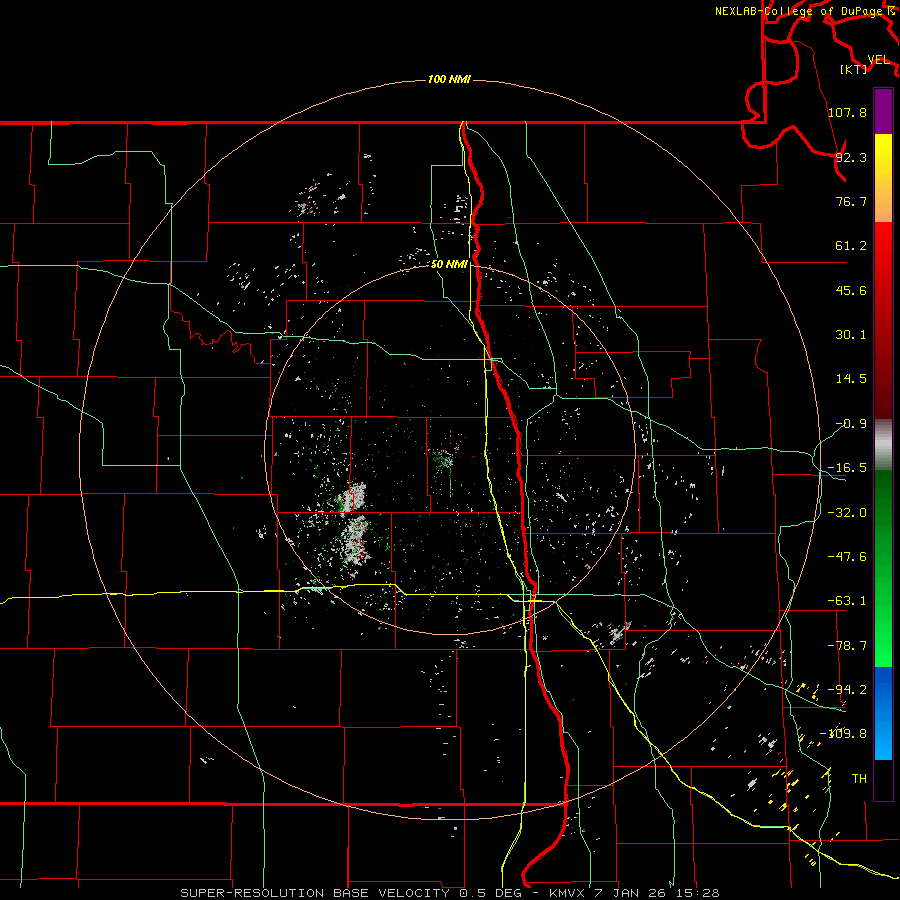
Task: Click the -109.8 velocity scale value
Action: 844,734
